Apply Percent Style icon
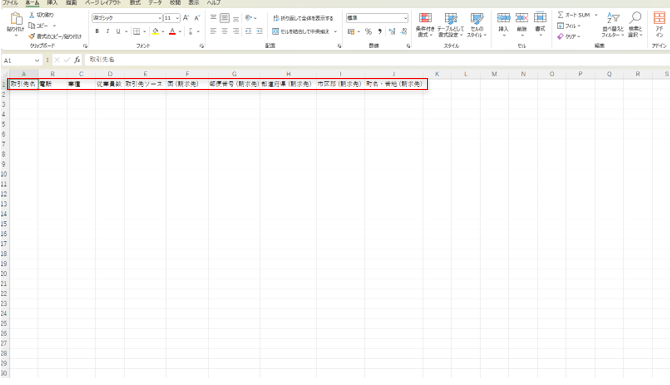Screen dimensions: 670x385 coord(368,32)
